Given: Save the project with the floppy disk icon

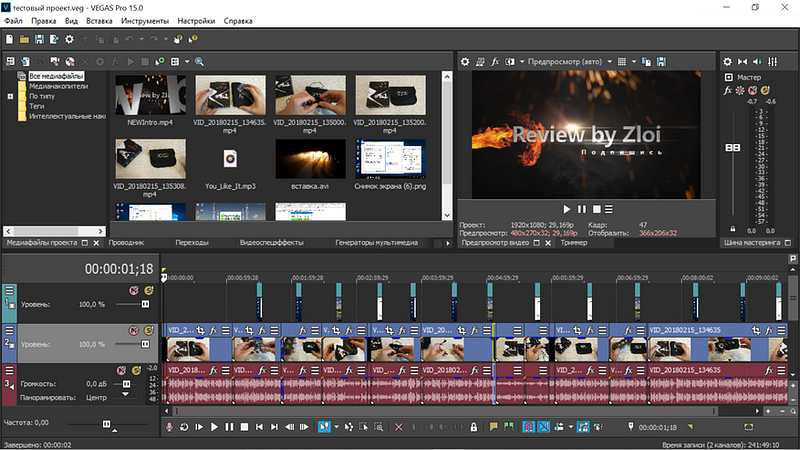Looking at the screenshot, I should tap(39, 39).
